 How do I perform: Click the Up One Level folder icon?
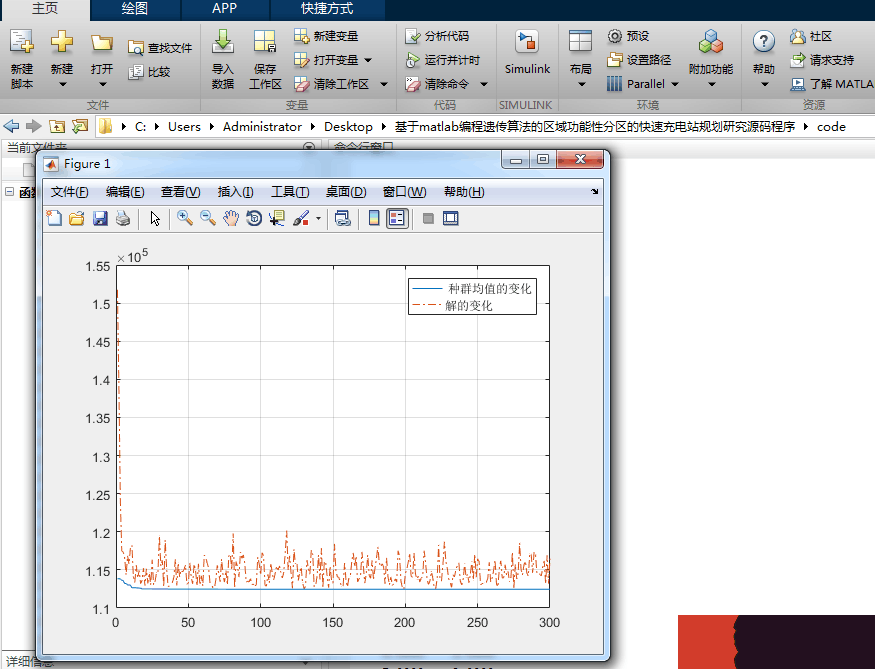pos(57,127)
